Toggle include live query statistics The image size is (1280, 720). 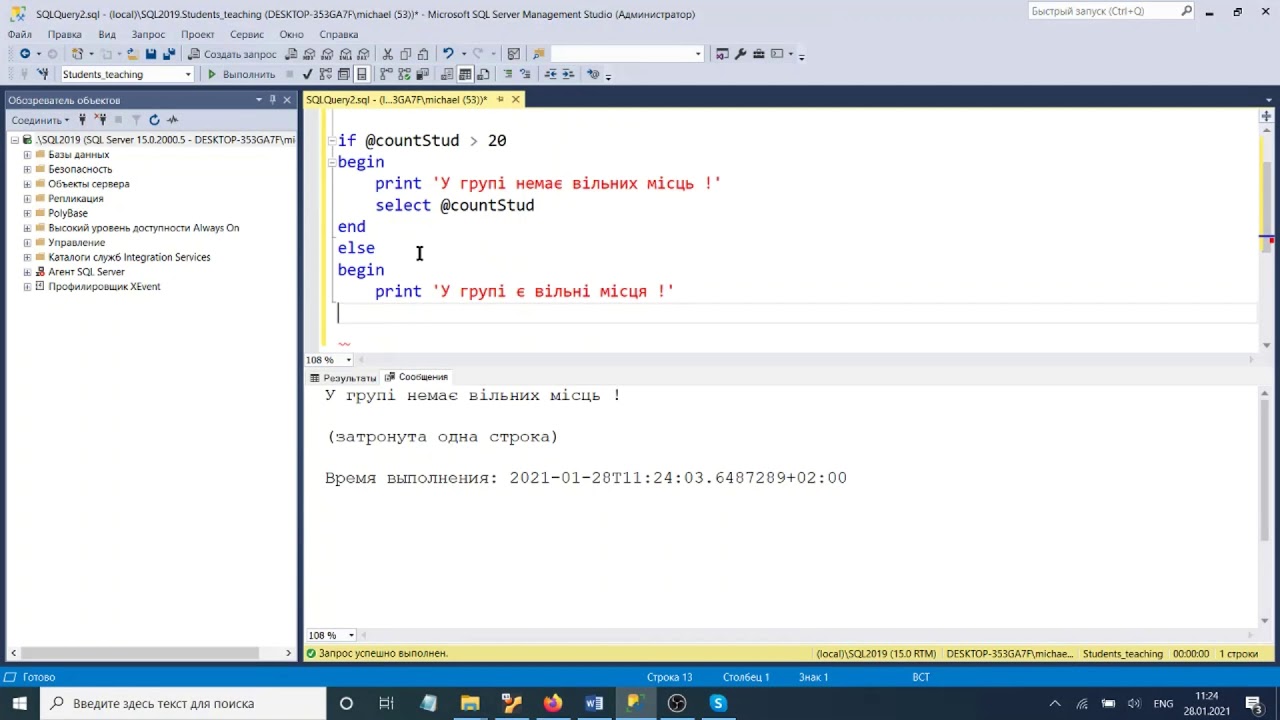(x=405, y=74)
